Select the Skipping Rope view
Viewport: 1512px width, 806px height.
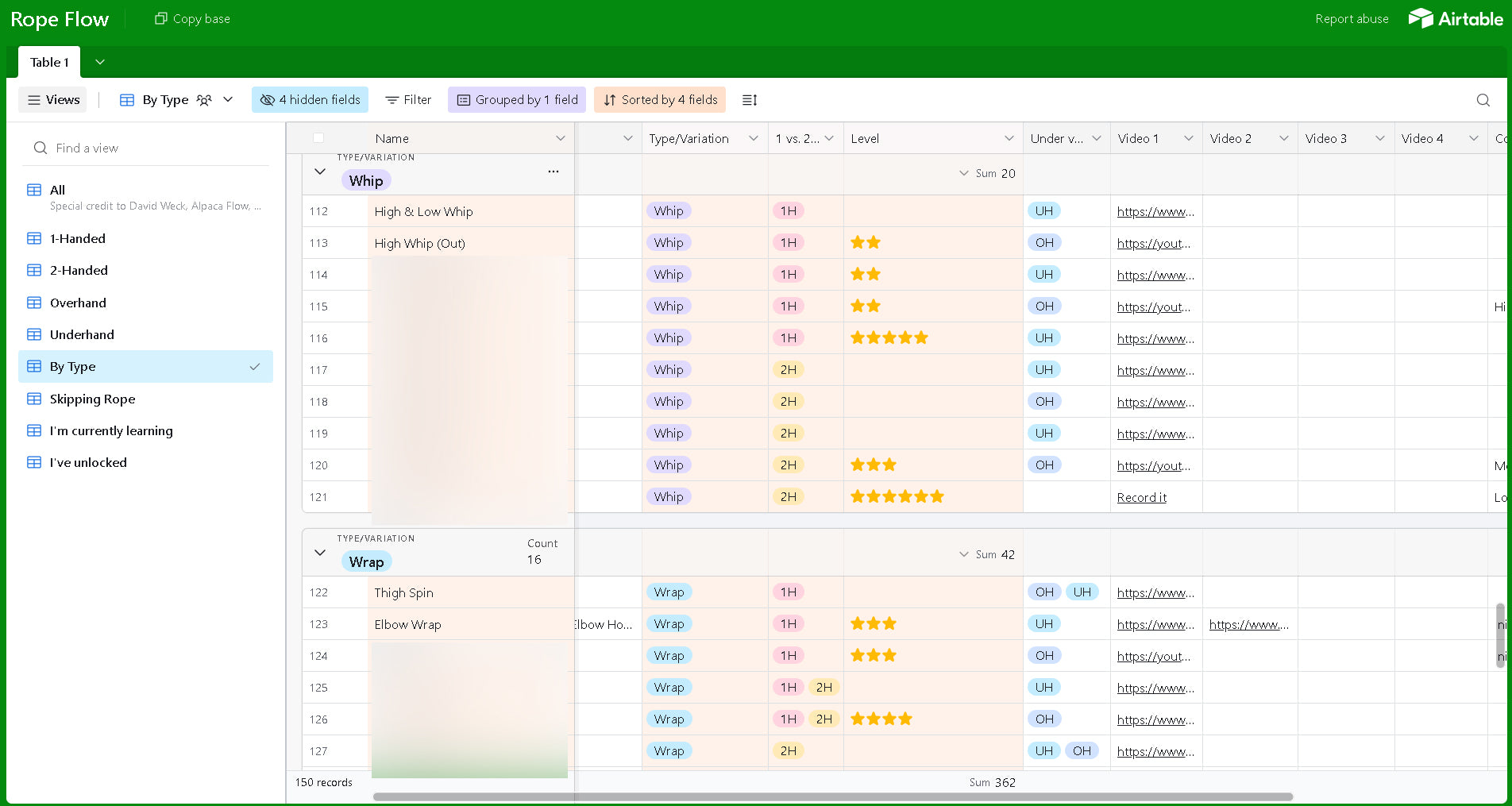(146, 399)
